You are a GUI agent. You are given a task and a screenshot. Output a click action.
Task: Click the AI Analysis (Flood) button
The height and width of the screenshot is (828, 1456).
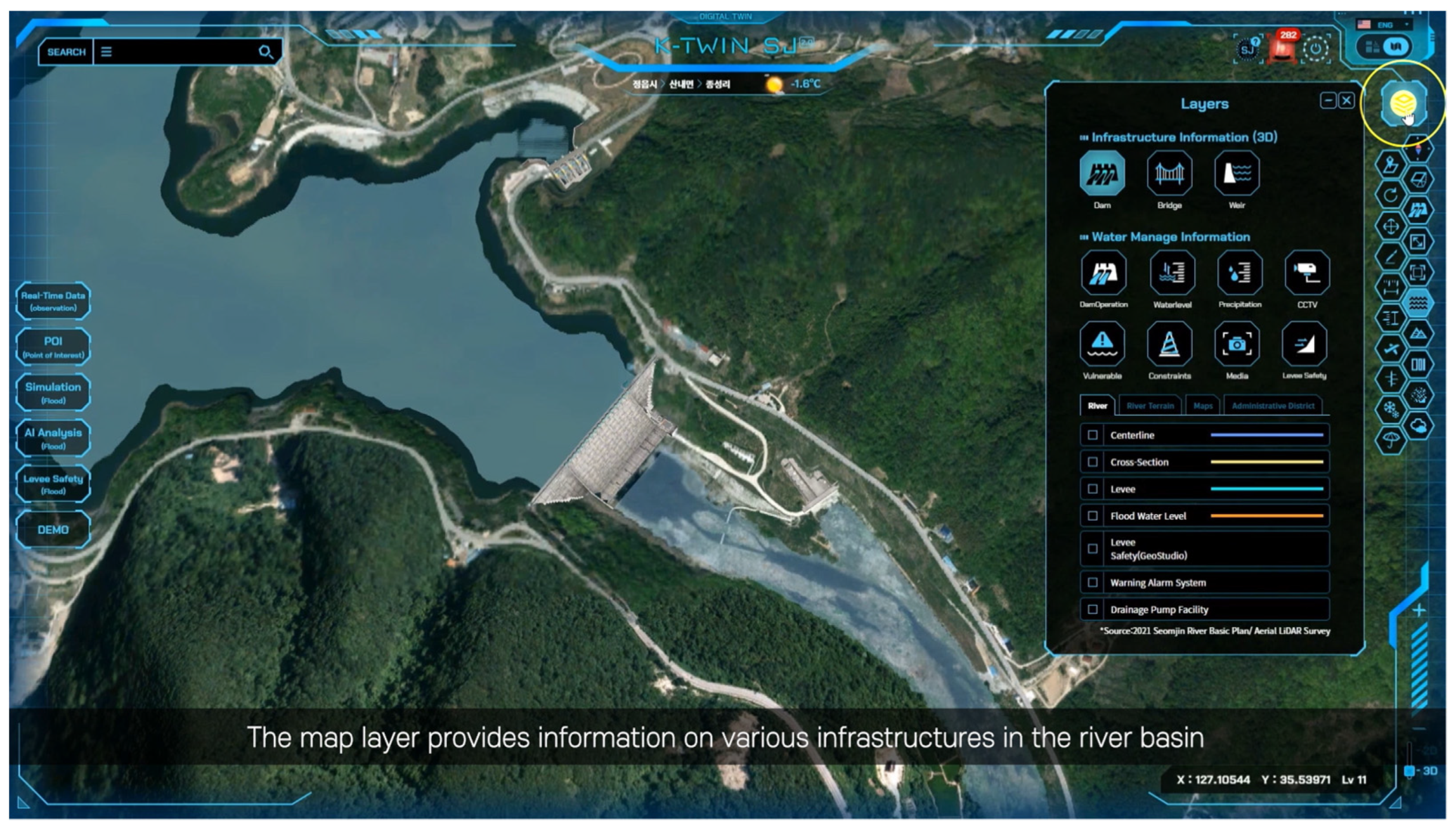coord(53,438)
